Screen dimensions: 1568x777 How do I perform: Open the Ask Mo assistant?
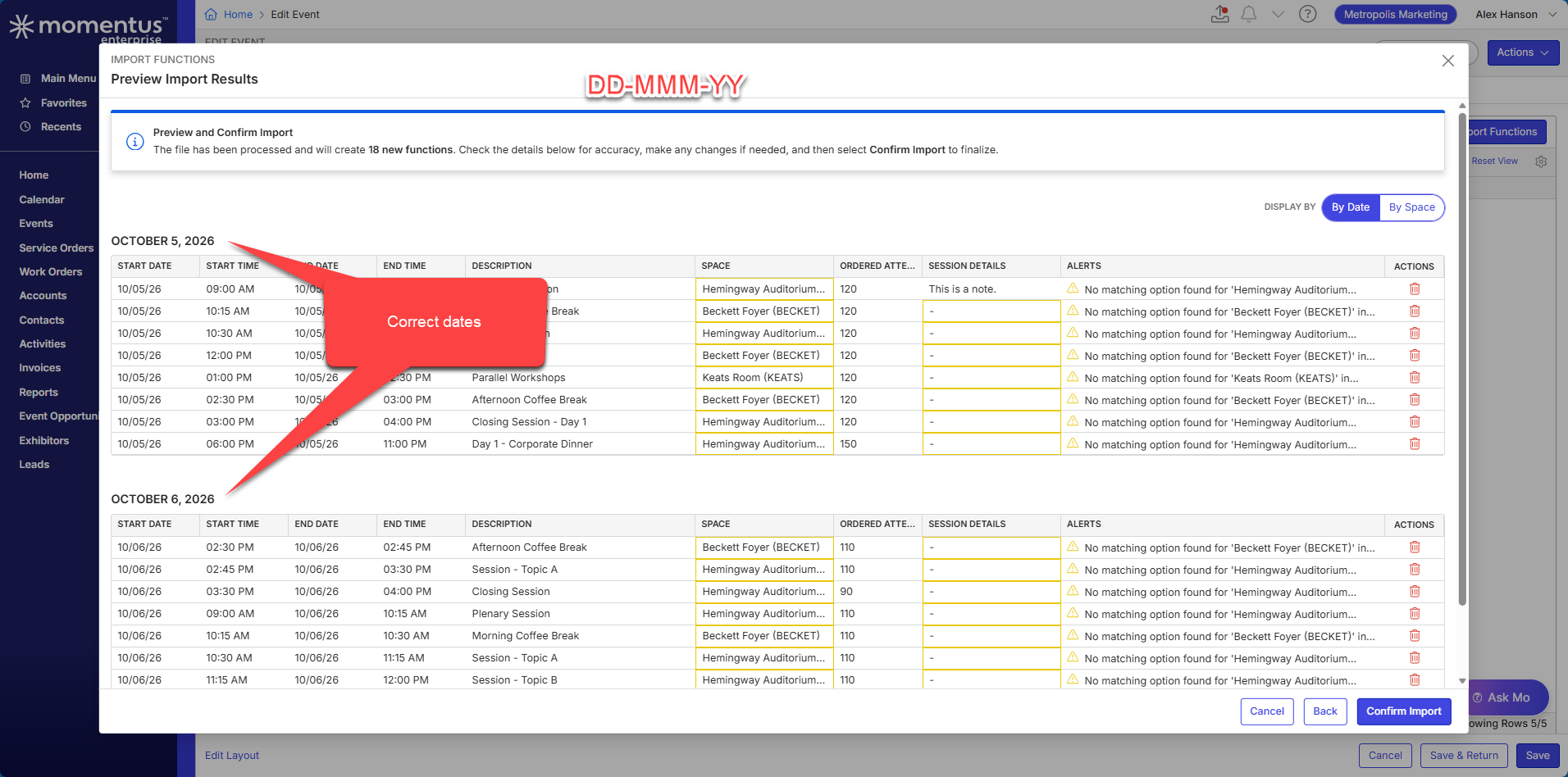(x=1509, y=697)
